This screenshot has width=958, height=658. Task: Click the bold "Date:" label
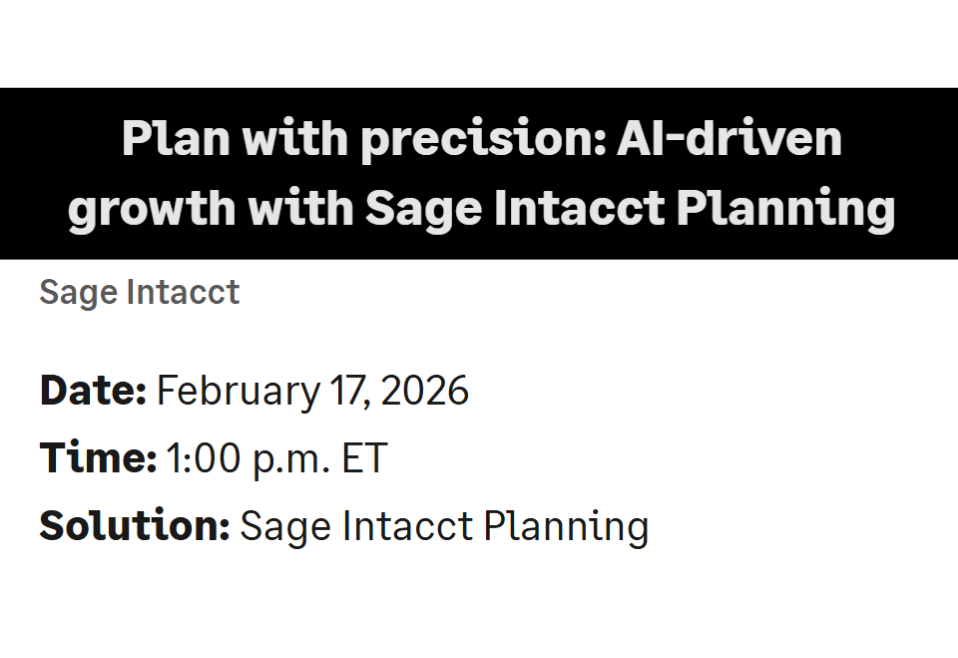[x=93, y=390]
